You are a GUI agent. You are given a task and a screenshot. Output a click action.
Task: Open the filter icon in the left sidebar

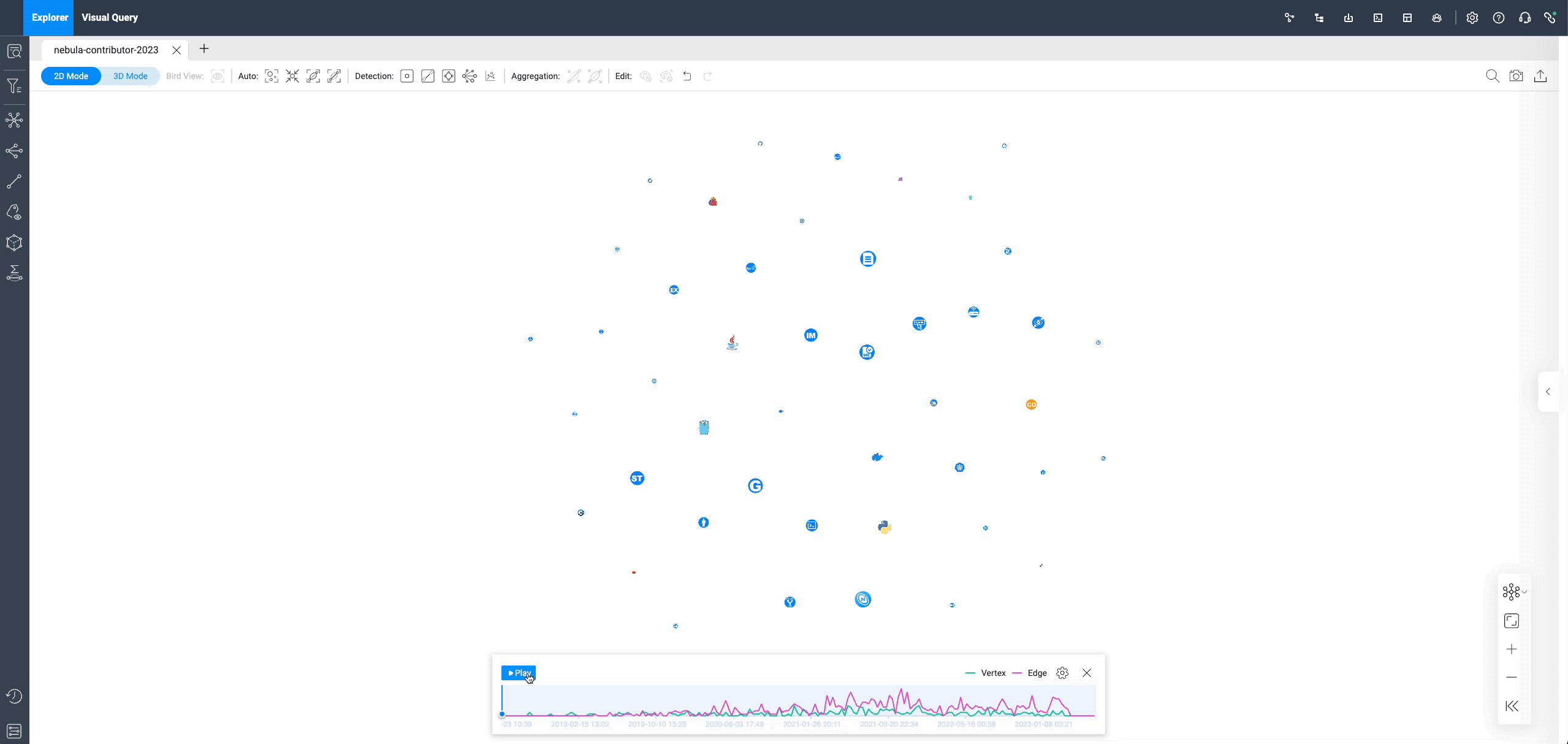point(14,86)
